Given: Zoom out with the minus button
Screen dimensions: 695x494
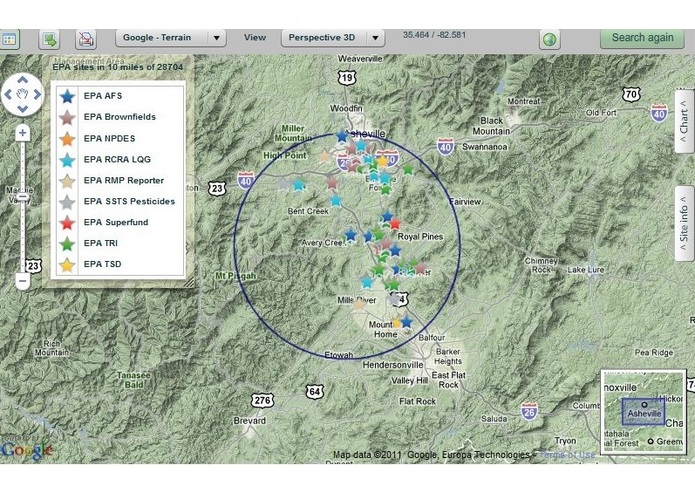Looking at the screenshot, I should [x=23, y=281].
